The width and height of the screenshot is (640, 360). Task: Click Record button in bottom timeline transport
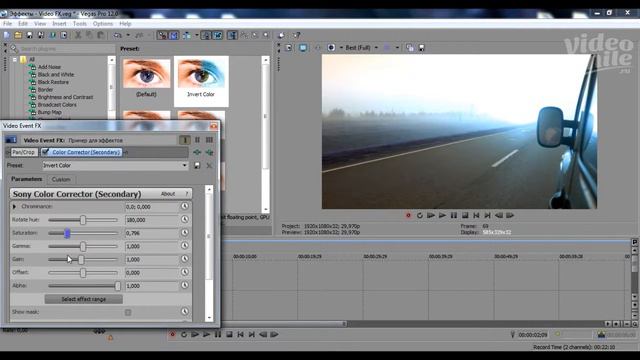click(172, 334)
